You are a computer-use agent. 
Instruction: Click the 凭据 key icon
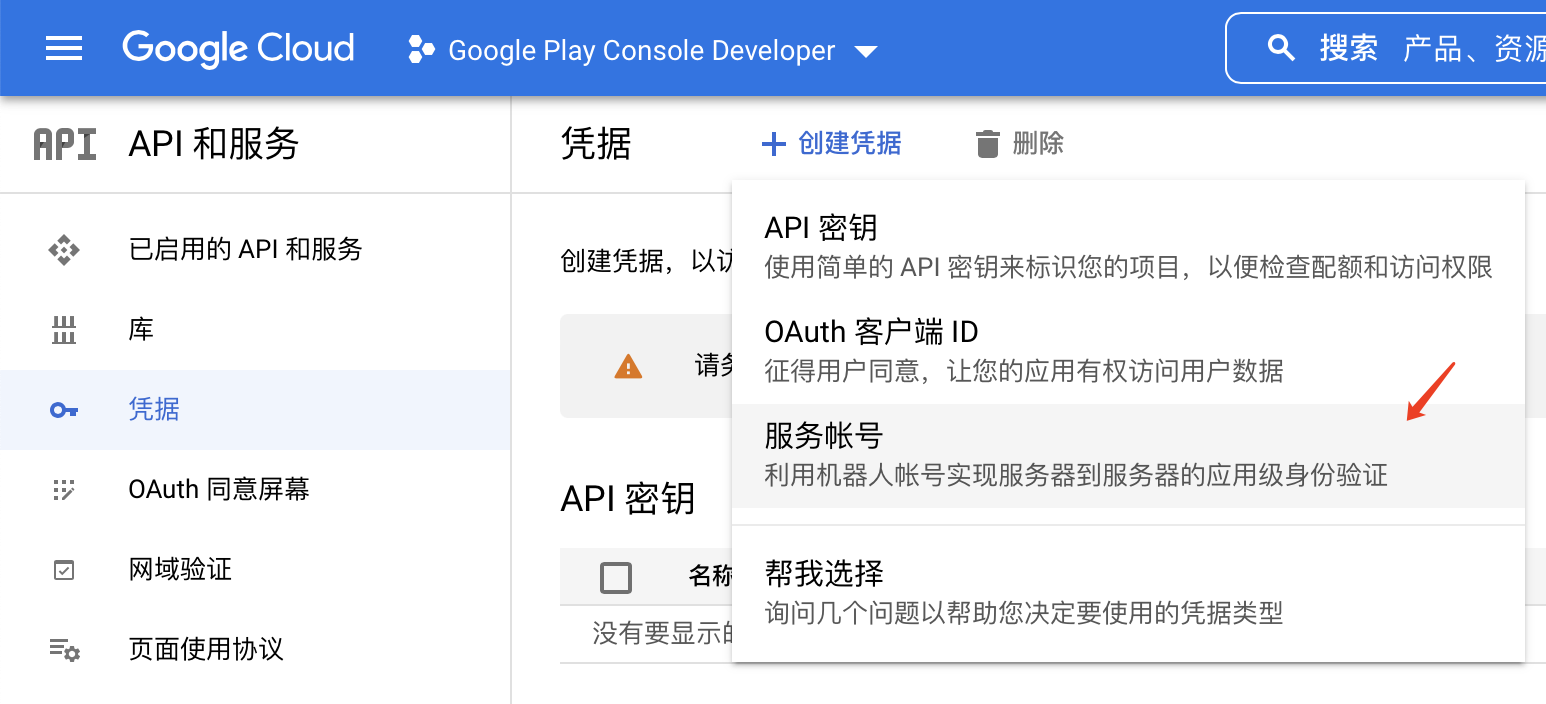(x=64, y=410)
